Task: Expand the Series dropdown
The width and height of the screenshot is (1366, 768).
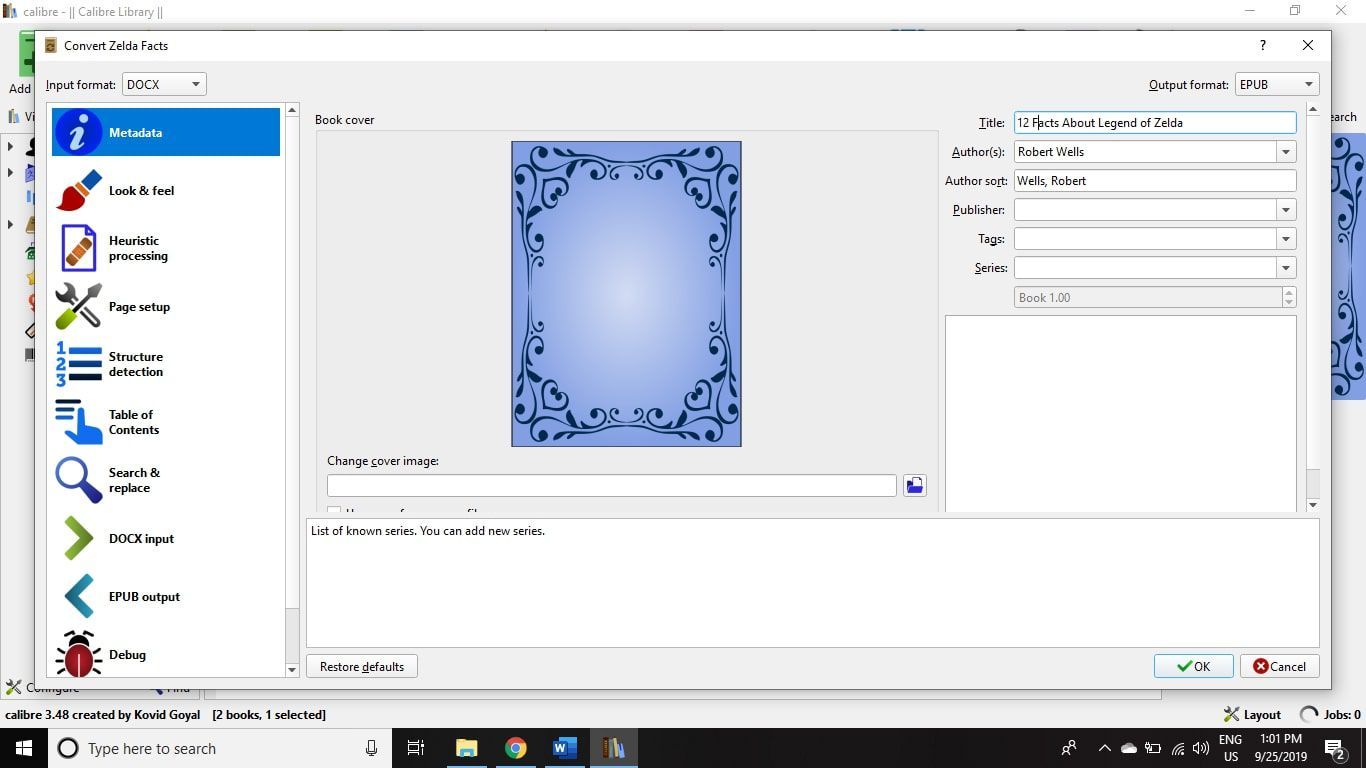Action: [1286, 268]
